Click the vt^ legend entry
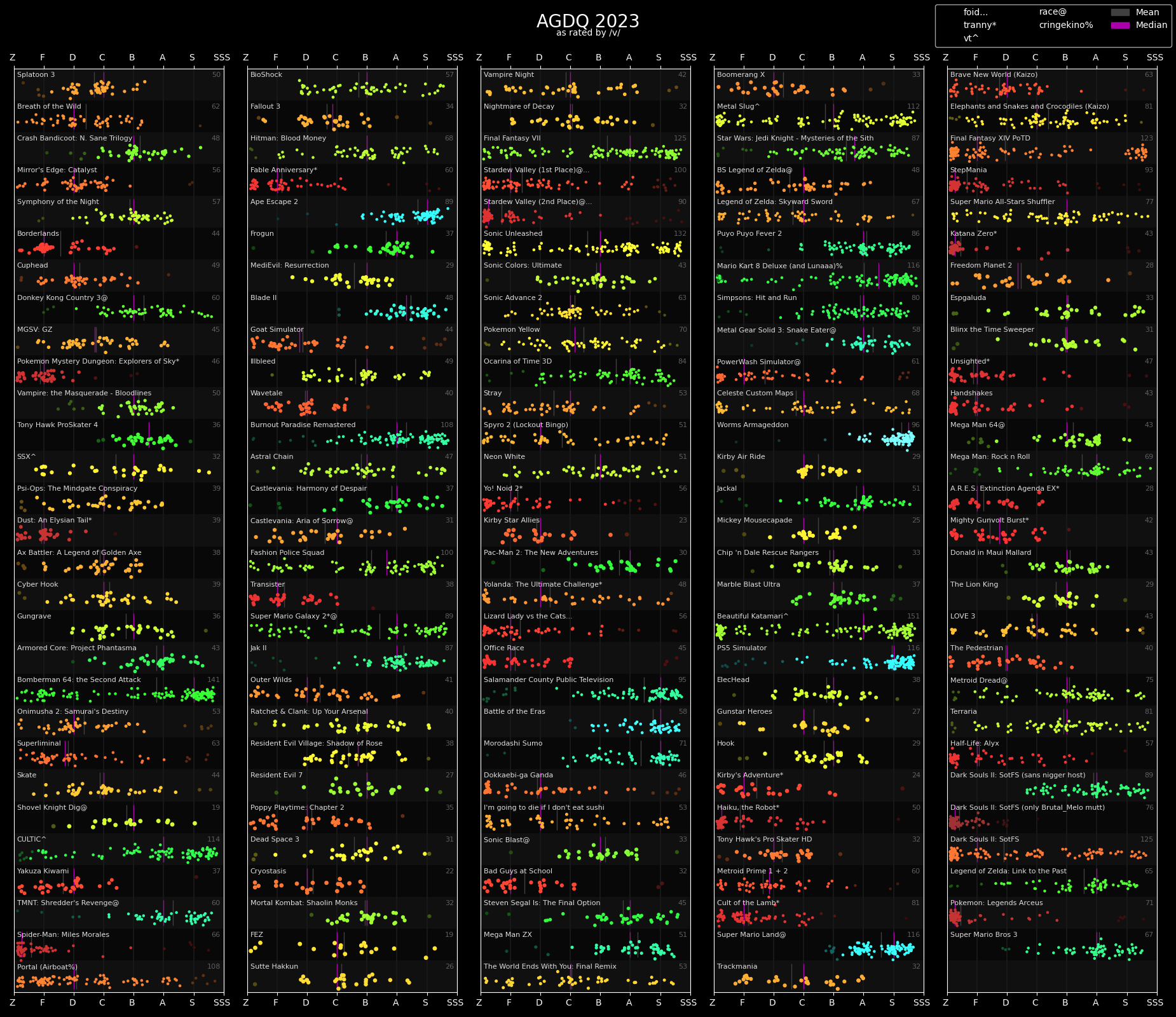The width and height of the screenshot is (1176, 1017). (x=971, y=38)
